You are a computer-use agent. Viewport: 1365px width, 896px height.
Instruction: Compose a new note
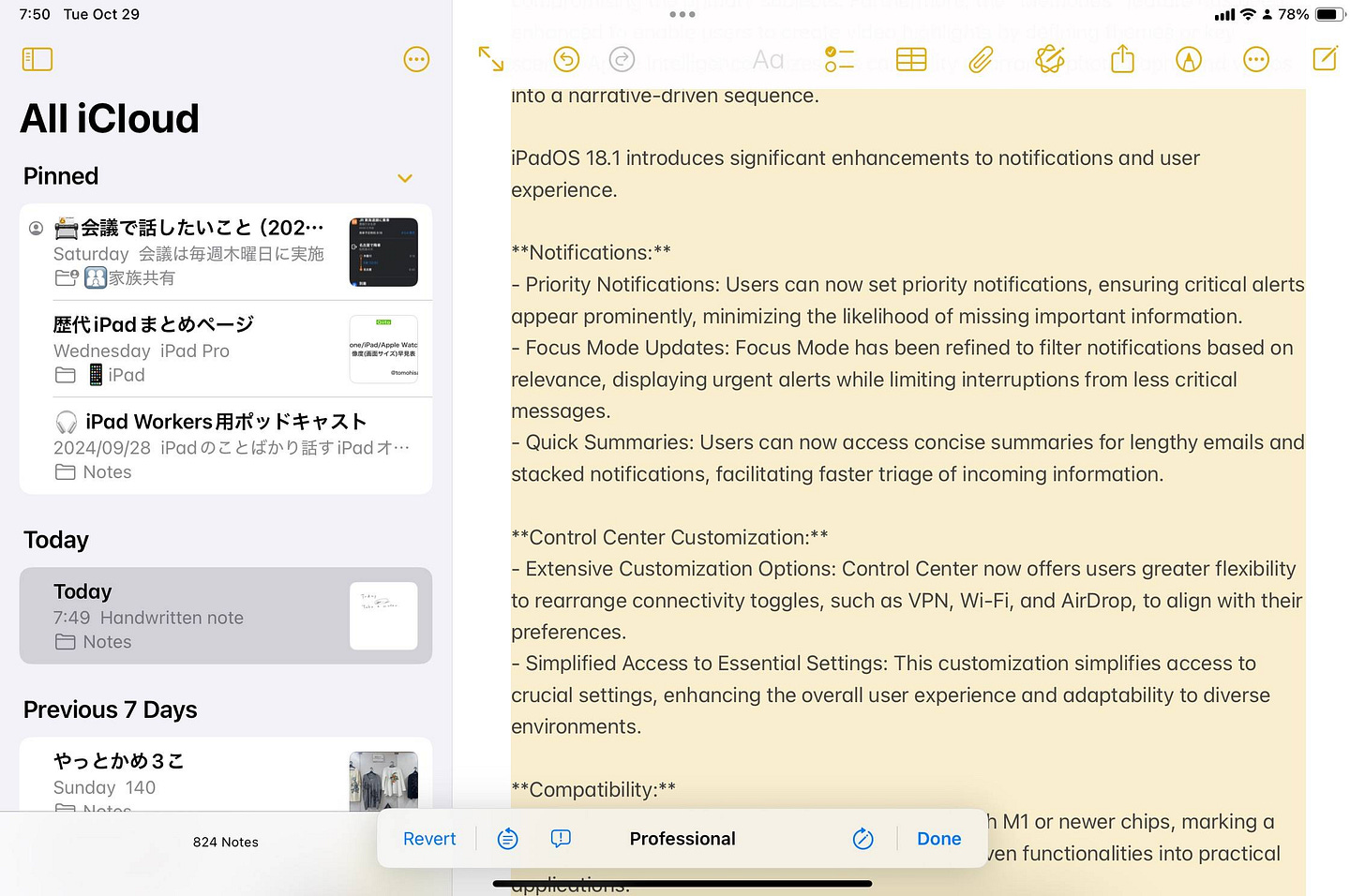coord(1325,59)
